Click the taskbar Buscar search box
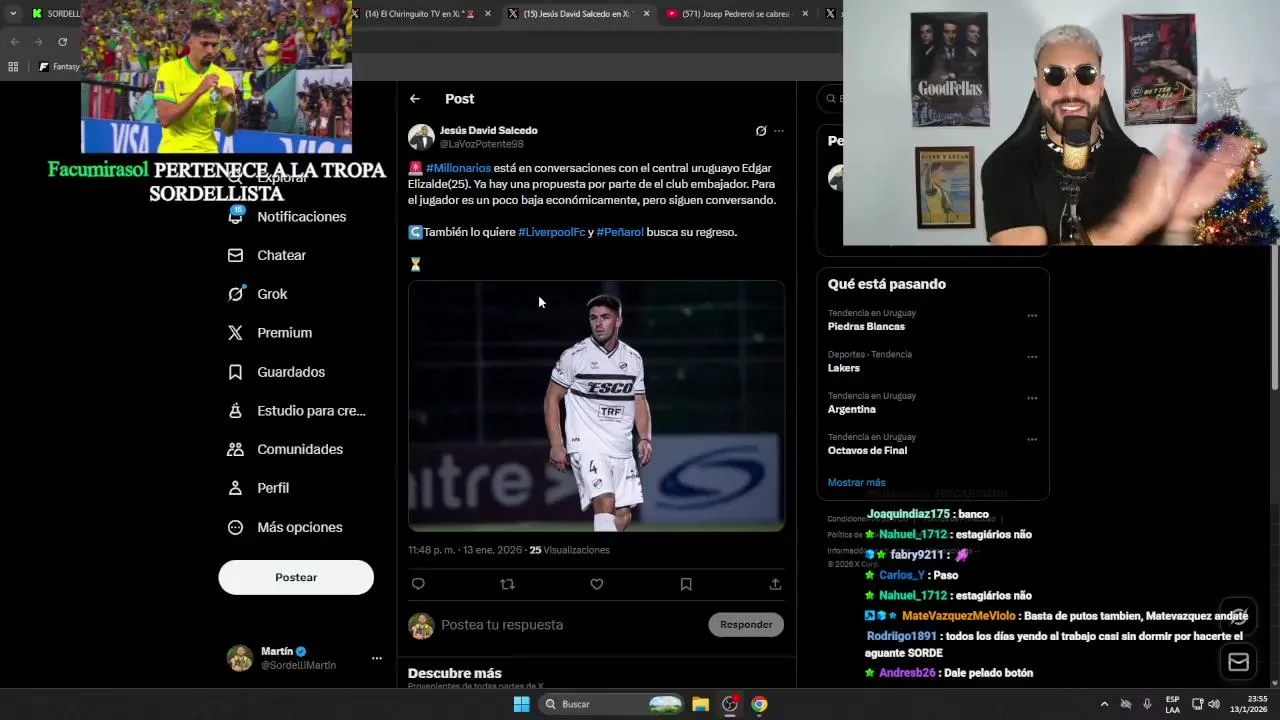 [612, 704]
